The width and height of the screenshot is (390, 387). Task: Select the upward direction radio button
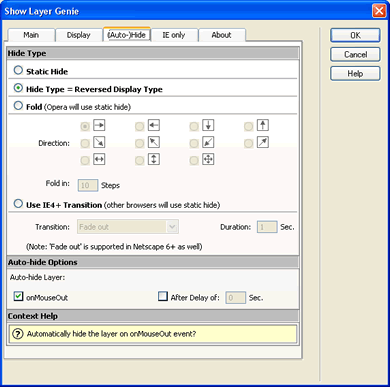coord(249,127)
